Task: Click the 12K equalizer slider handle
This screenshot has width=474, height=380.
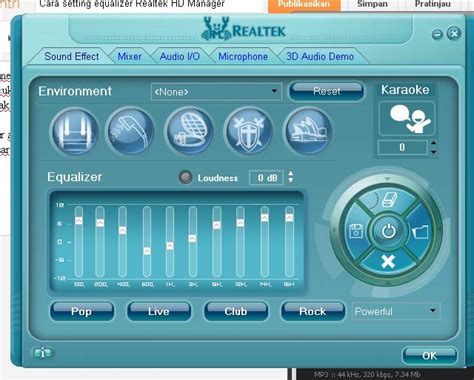Action: (240, 223)
